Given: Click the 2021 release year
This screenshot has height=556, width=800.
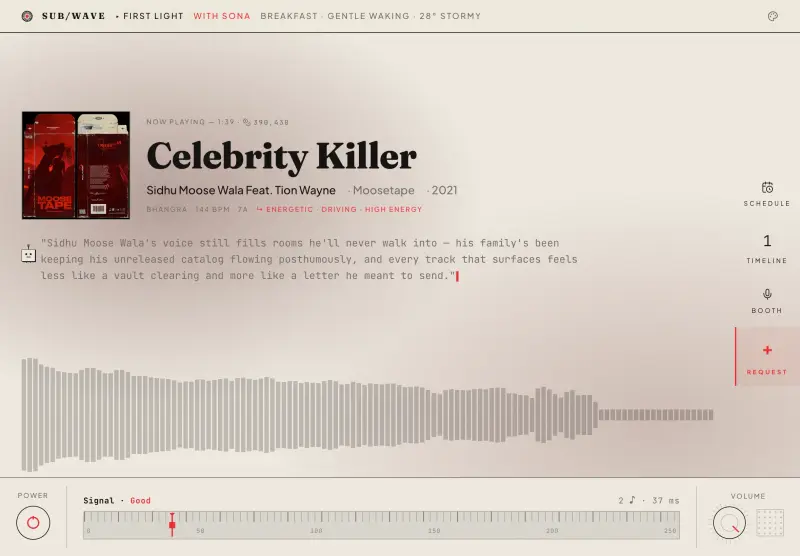Looking at the screenshot, I should pos(444,190).
